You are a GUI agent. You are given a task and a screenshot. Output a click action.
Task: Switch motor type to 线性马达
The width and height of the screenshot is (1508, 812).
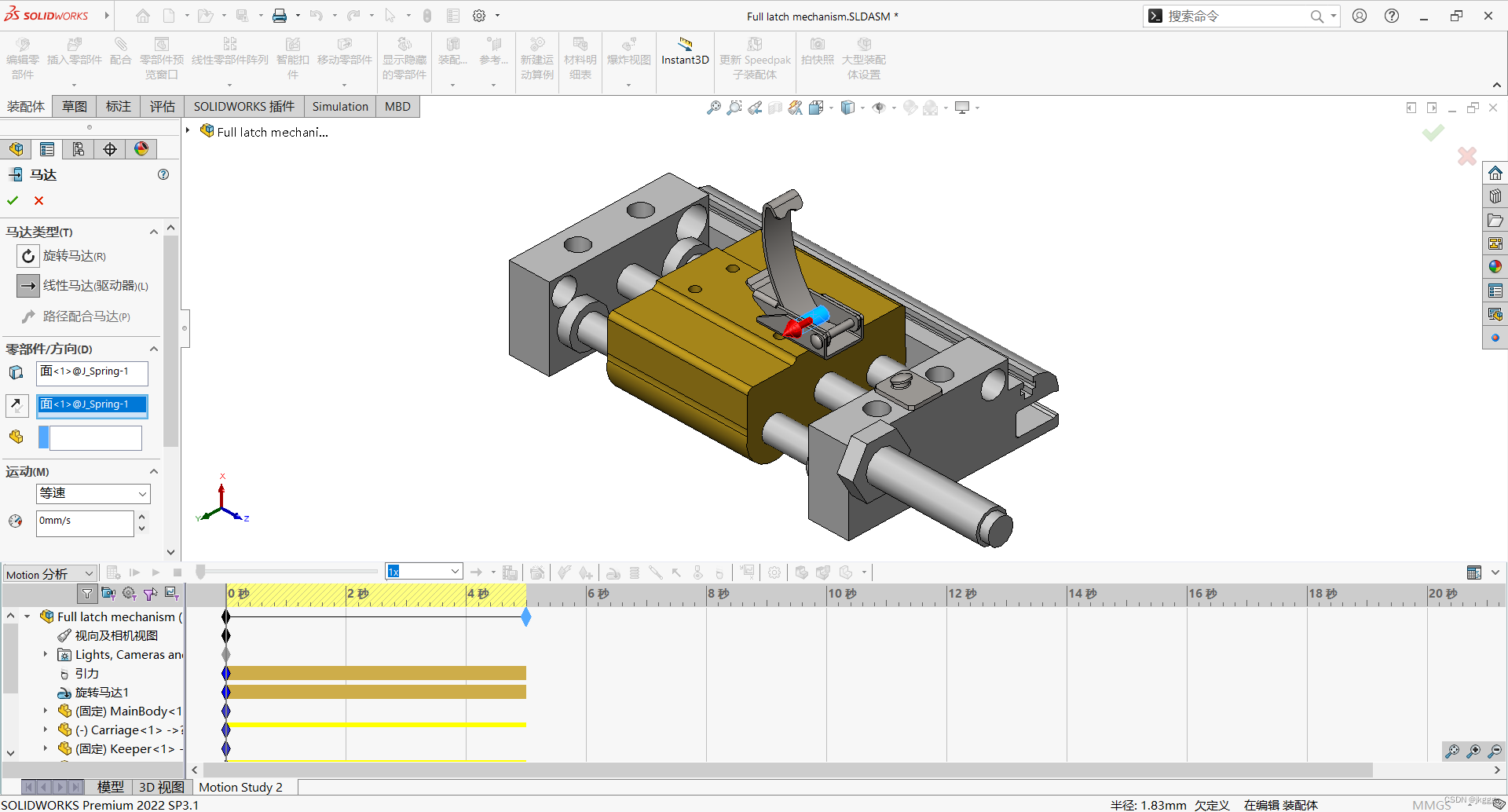click(27, 285)
